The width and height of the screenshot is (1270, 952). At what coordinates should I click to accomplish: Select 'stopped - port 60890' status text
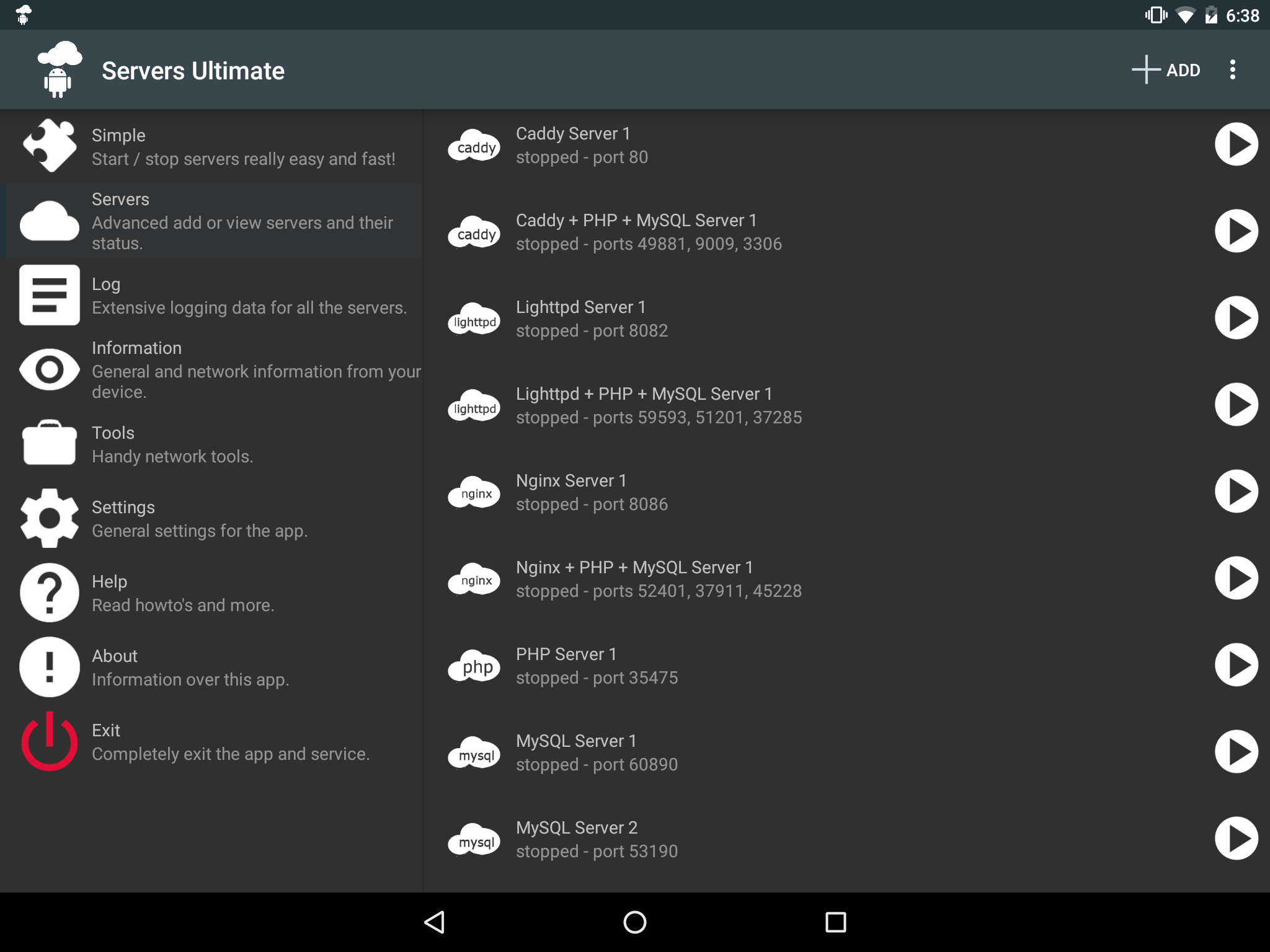coord(597,764)
